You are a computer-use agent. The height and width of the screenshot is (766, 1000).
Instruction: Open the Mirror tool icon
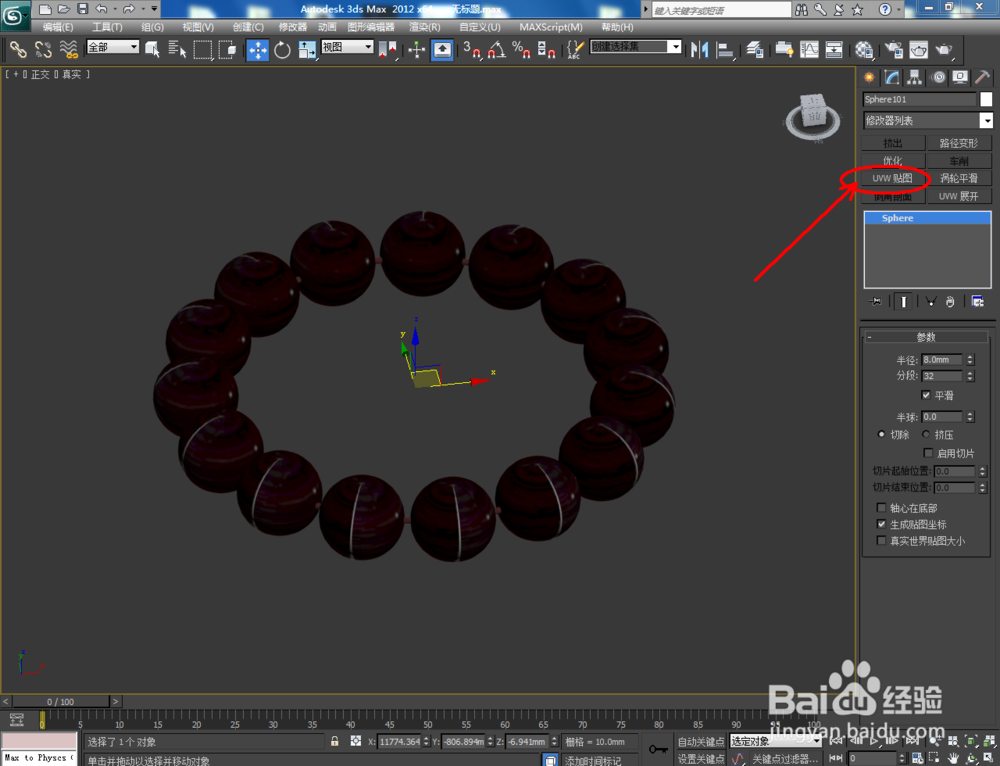point(698,48)
